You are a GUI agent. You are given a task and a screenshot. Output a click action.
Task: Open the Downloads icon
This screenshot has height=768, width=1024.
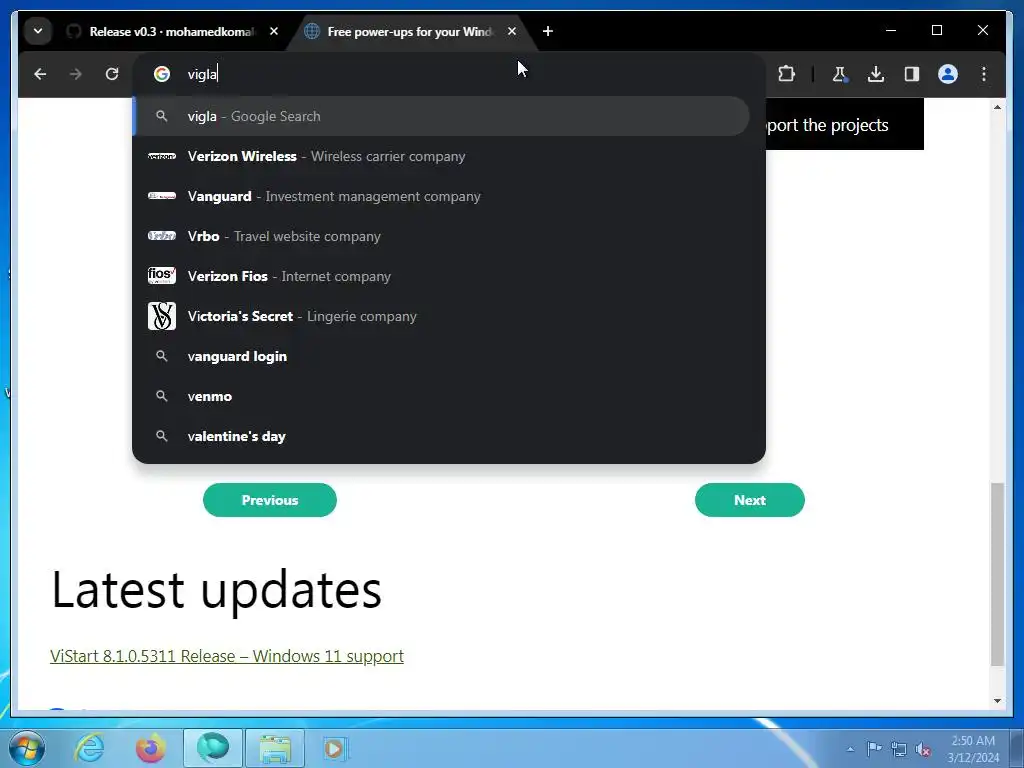tap(876, 74)
